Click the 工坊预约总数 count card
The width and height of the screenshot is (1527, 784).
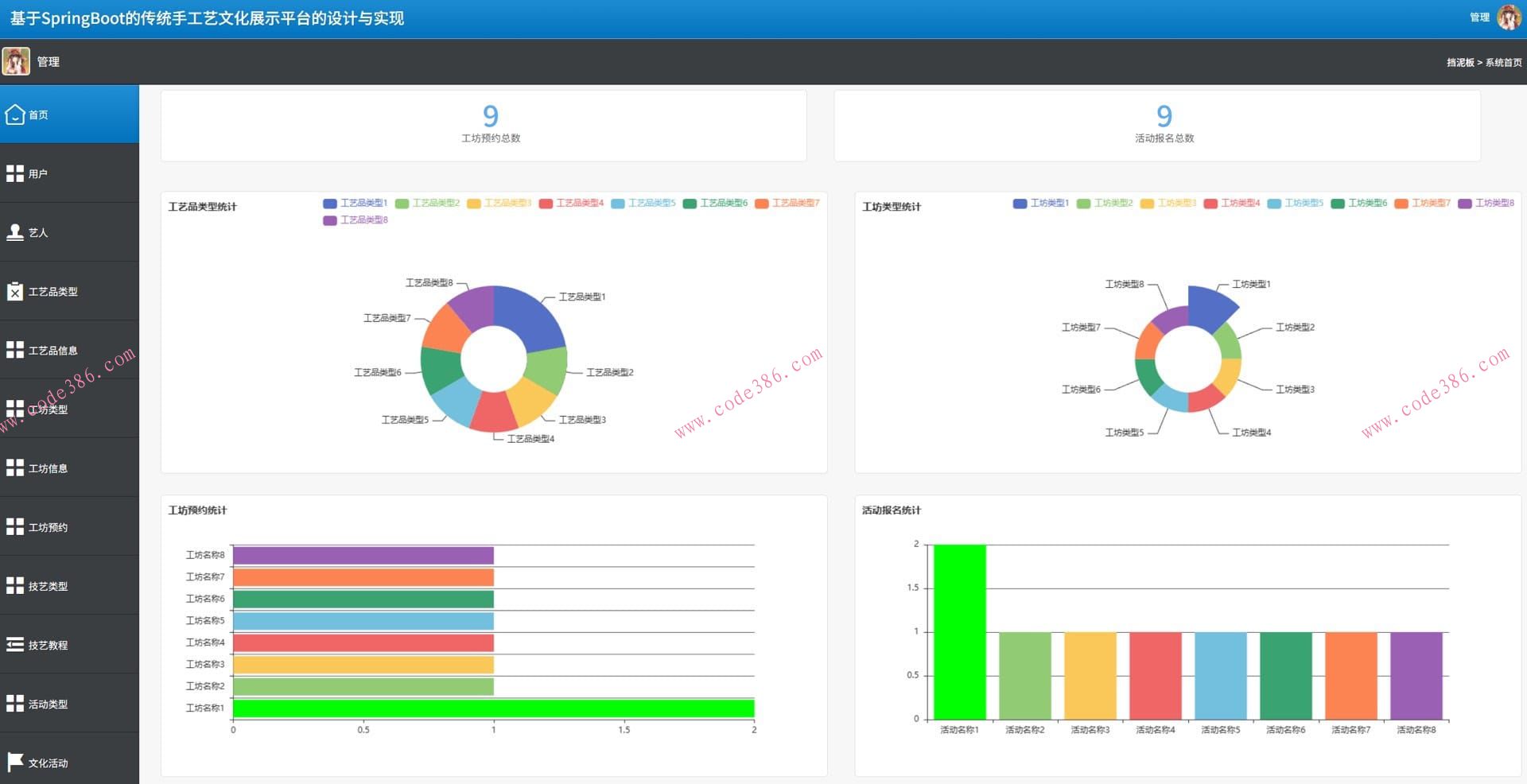click(484, 126)
